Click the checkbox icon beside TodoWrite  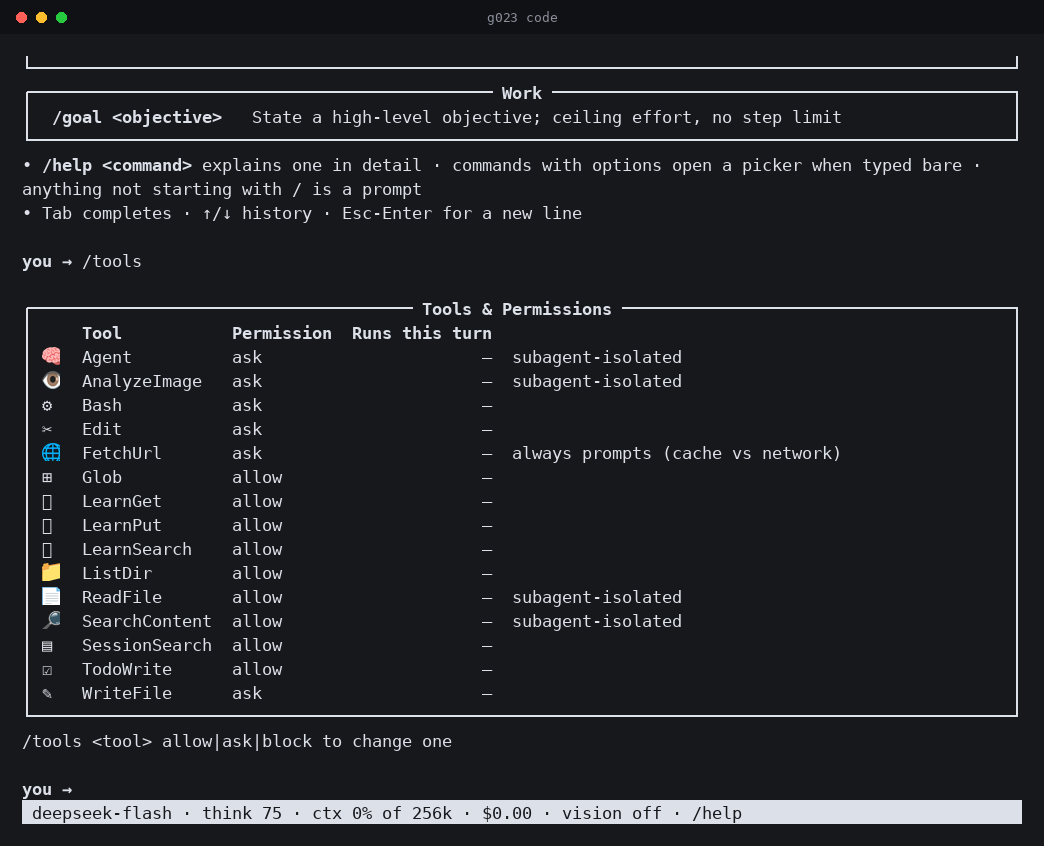coord(47,670)
